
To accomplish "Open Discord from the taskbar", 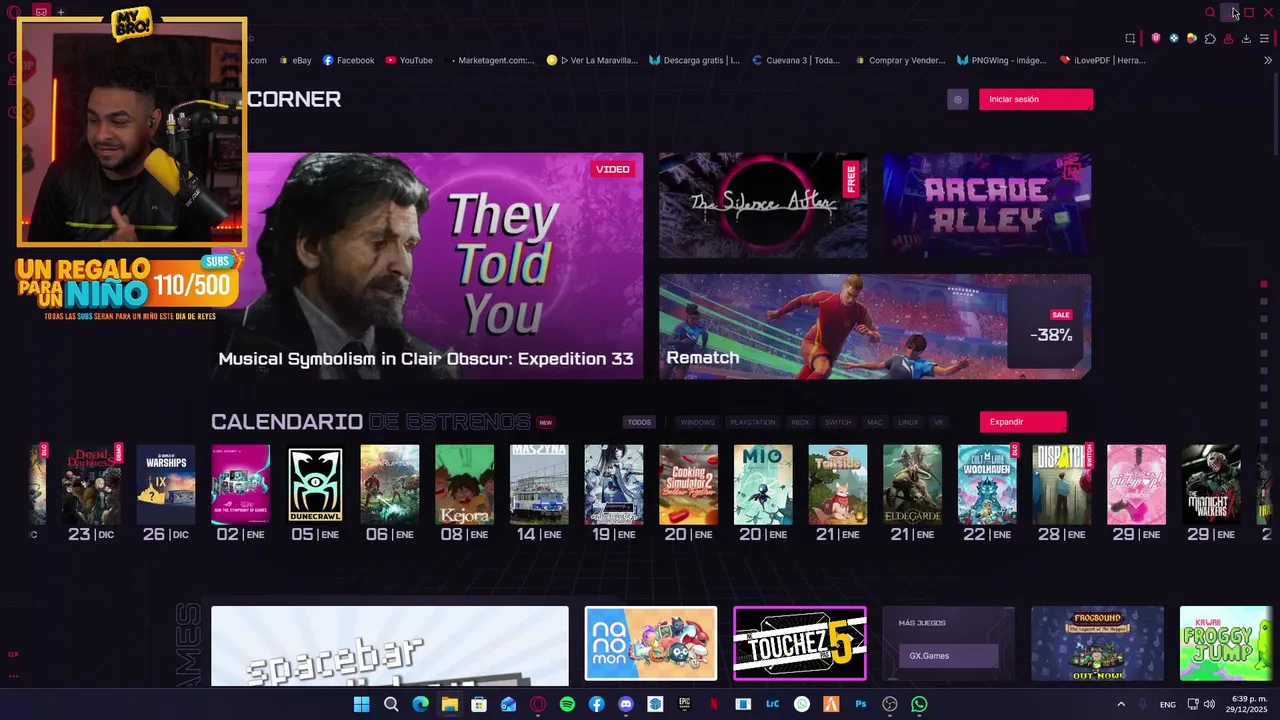I will click(626, 704).
